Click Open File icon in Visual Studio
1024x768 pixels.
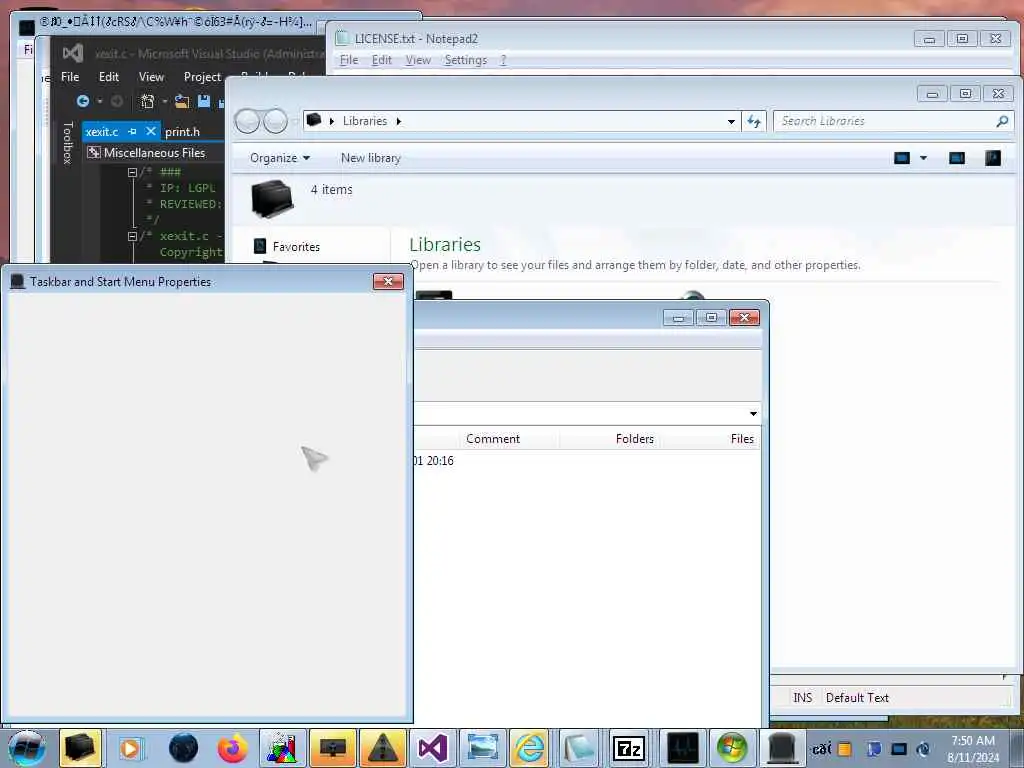click(182, 101)
